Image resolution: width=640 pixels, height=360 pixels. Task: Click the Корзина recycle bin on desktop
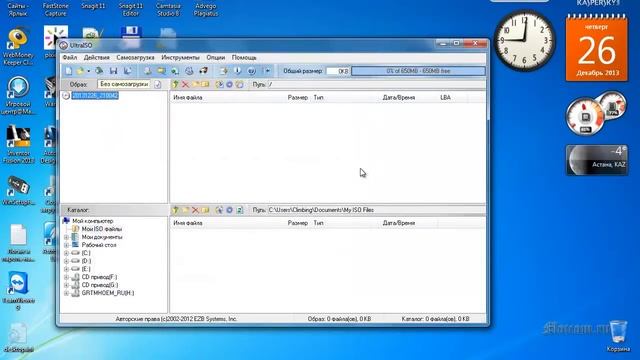[618, 336]
